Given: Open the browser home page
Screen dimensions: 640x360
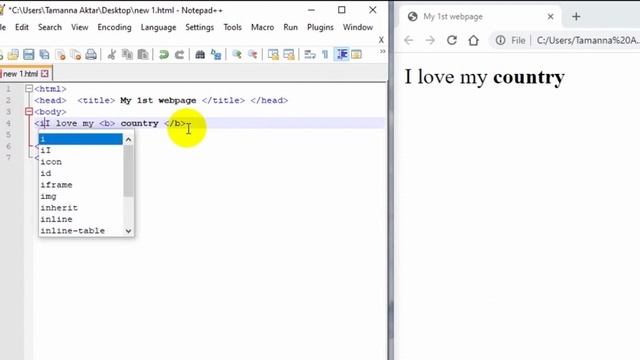Looking at the screenshot, I should coord(473,40).
